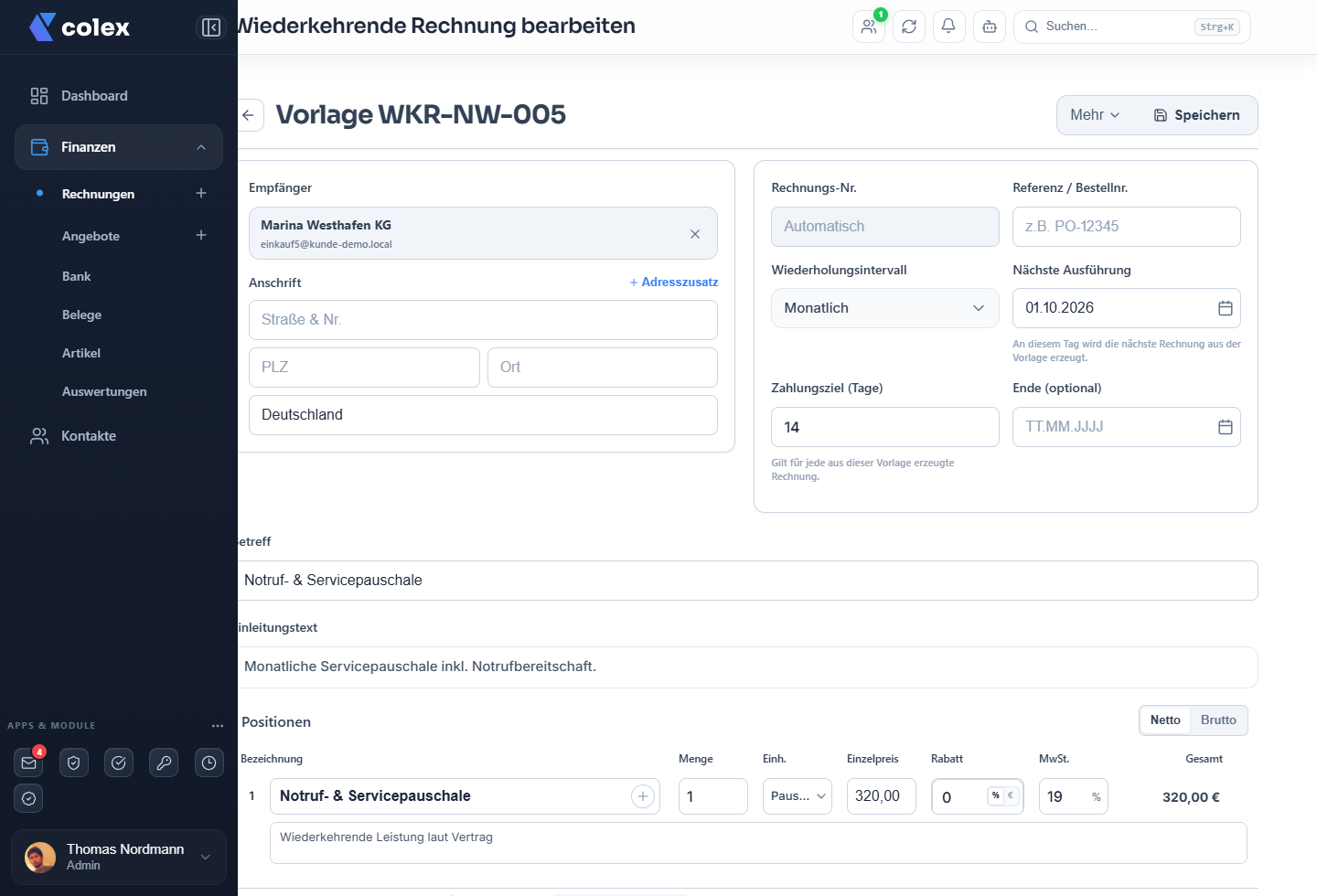Collapse the Finanzen menu section
The image size is (1317, 896).
click(119, 147)
